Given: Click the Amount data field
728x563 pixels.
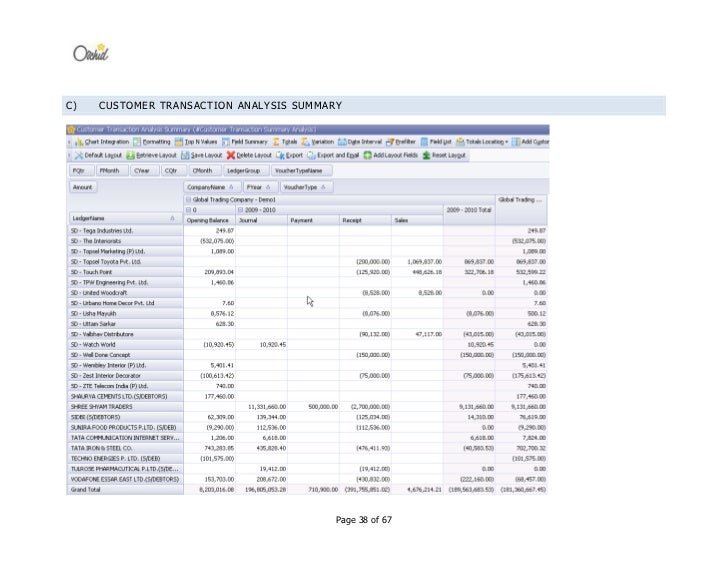Looking at the screenshot, I should click(x=83, y=187).
